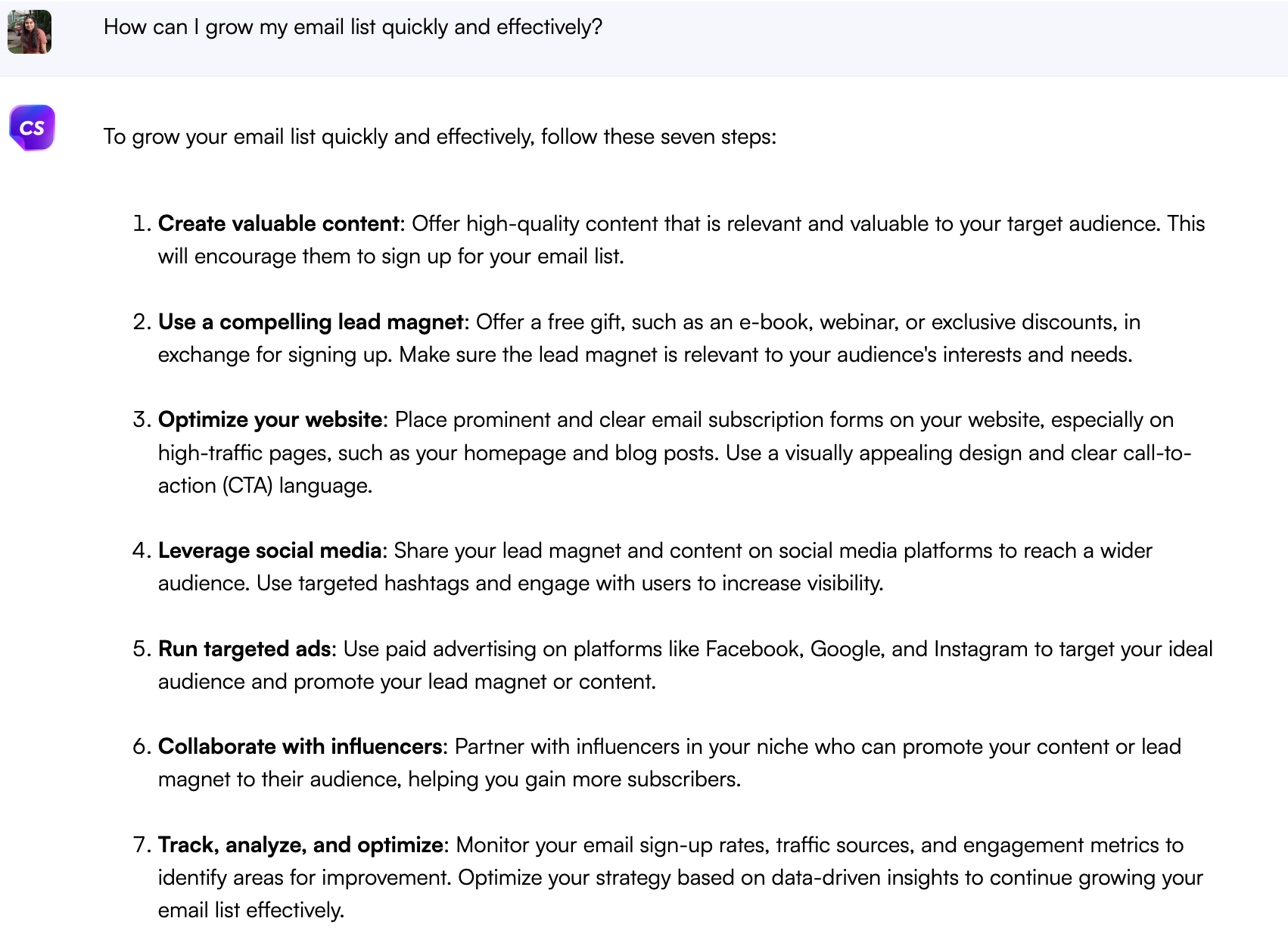Click the purple CS assistant logo icon
The width and height of the screenshot is (1288, 940).
tap(32, 128)
